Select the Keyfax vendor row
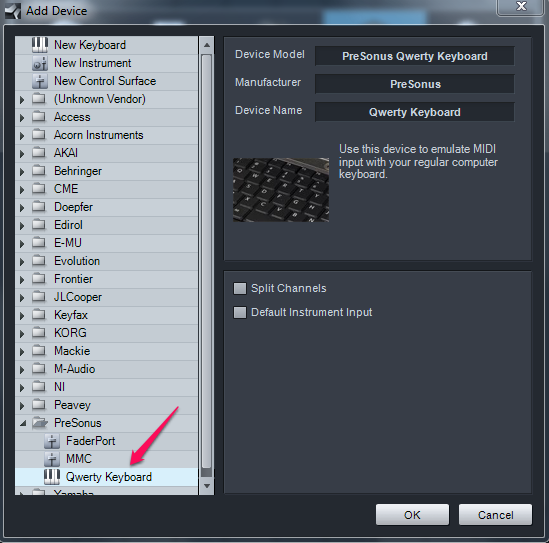 click(x=106, y=315)
